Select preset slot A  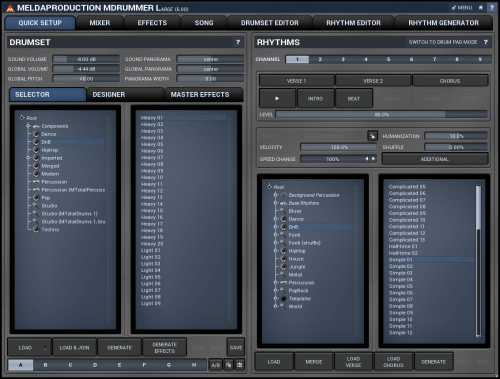(x=21, y=365)
